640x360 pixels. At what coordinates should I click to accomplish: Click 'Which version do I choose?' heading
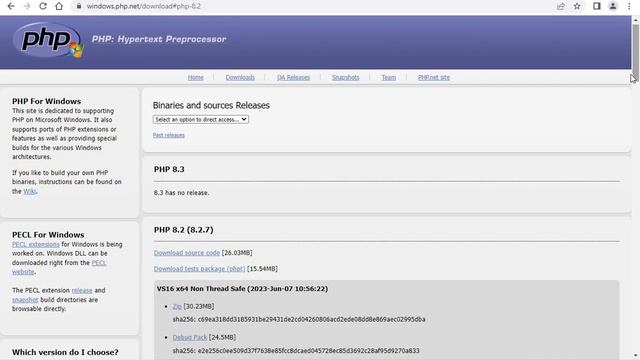click(65, 352)
